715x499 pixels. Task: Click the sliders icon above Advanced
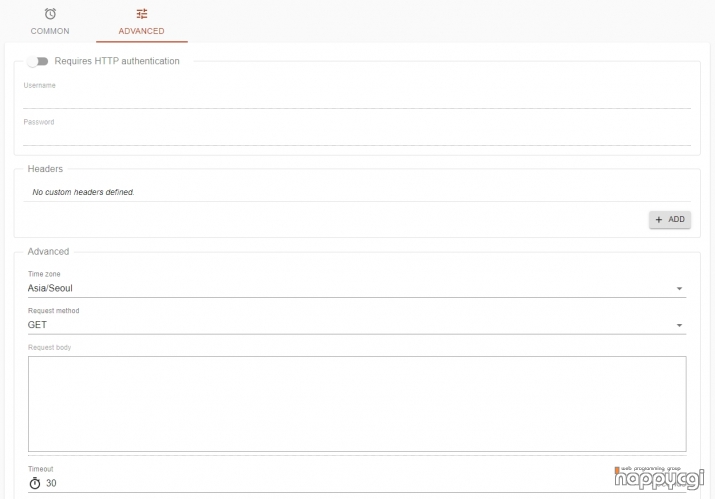141,14
